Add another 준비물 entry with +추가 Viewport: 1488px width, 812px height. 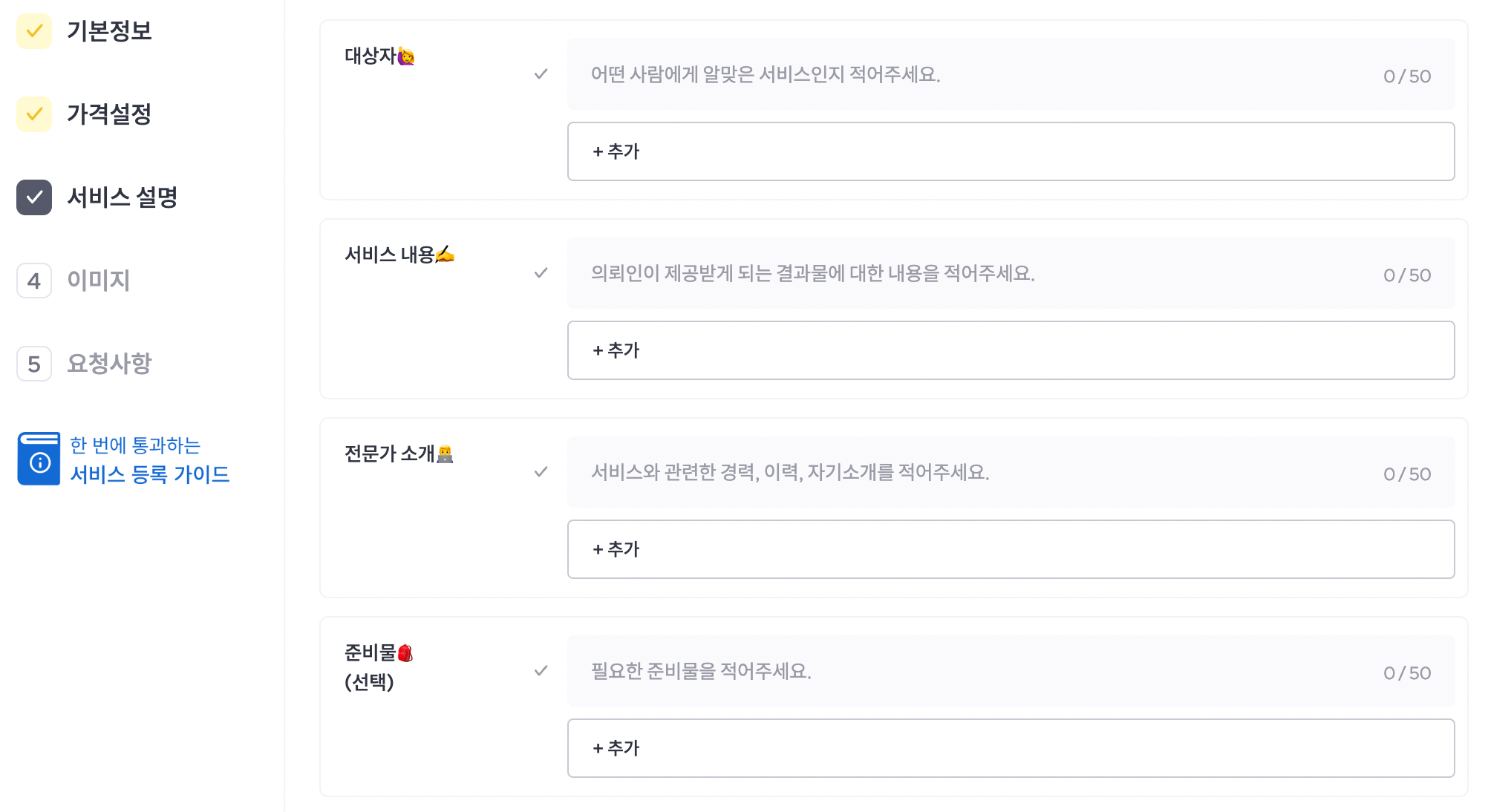pyautogui.click(x=1011, y=748)
